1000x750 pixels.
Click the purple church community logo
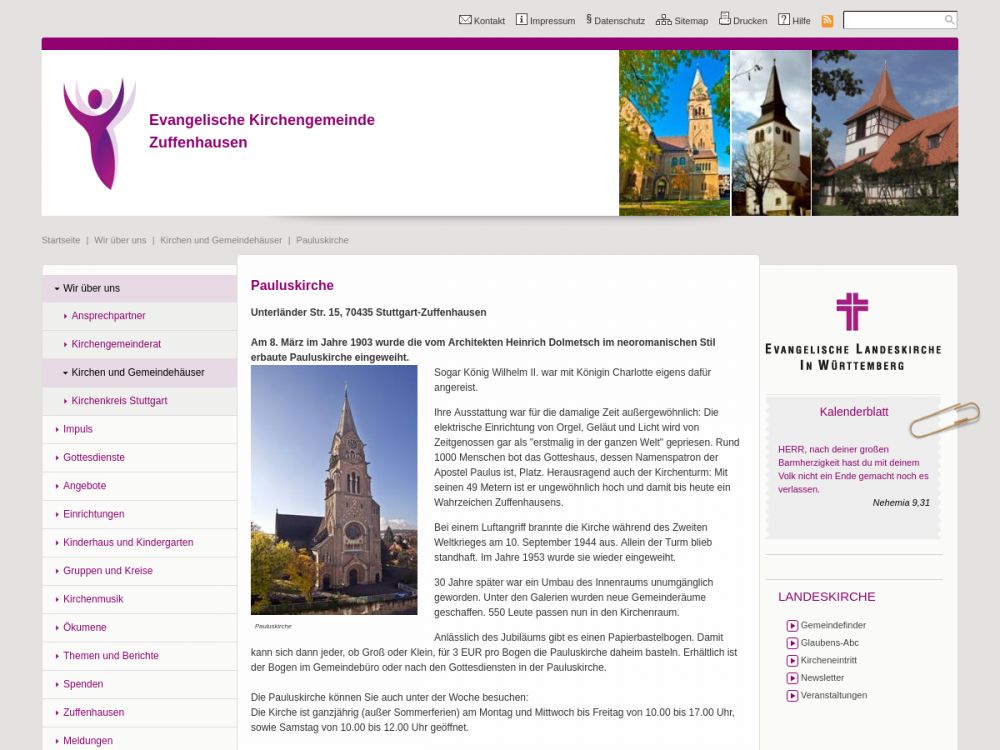click(99, 133)
